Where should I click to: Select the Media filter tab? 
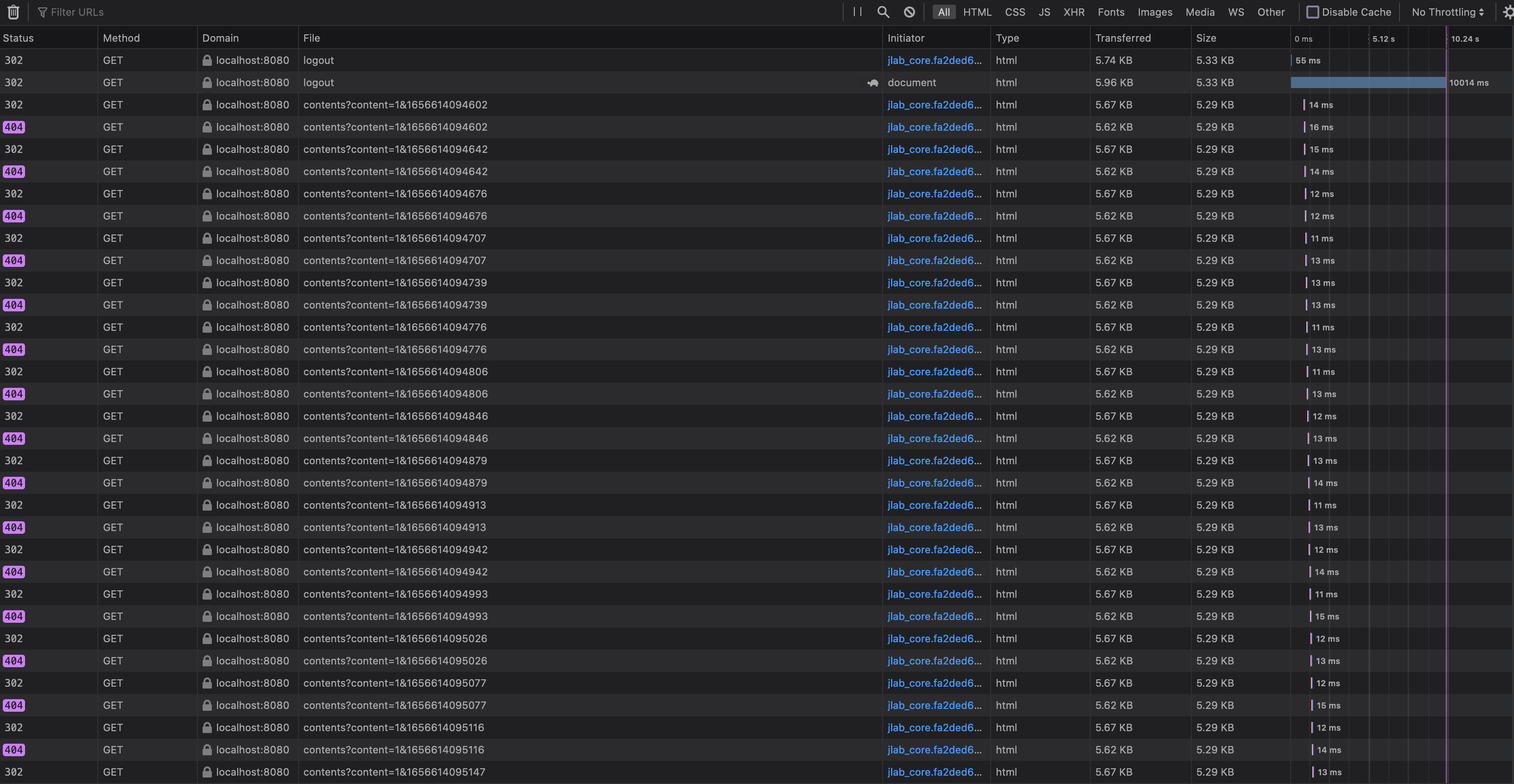point(1200,12)
